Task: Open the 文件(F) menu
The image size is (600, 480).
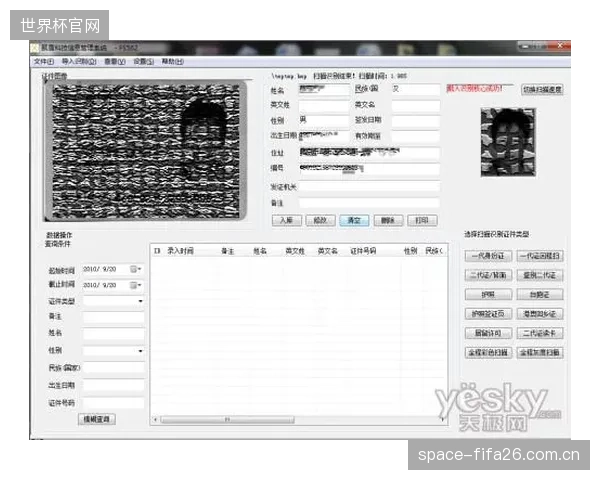Action: [44, 62]
